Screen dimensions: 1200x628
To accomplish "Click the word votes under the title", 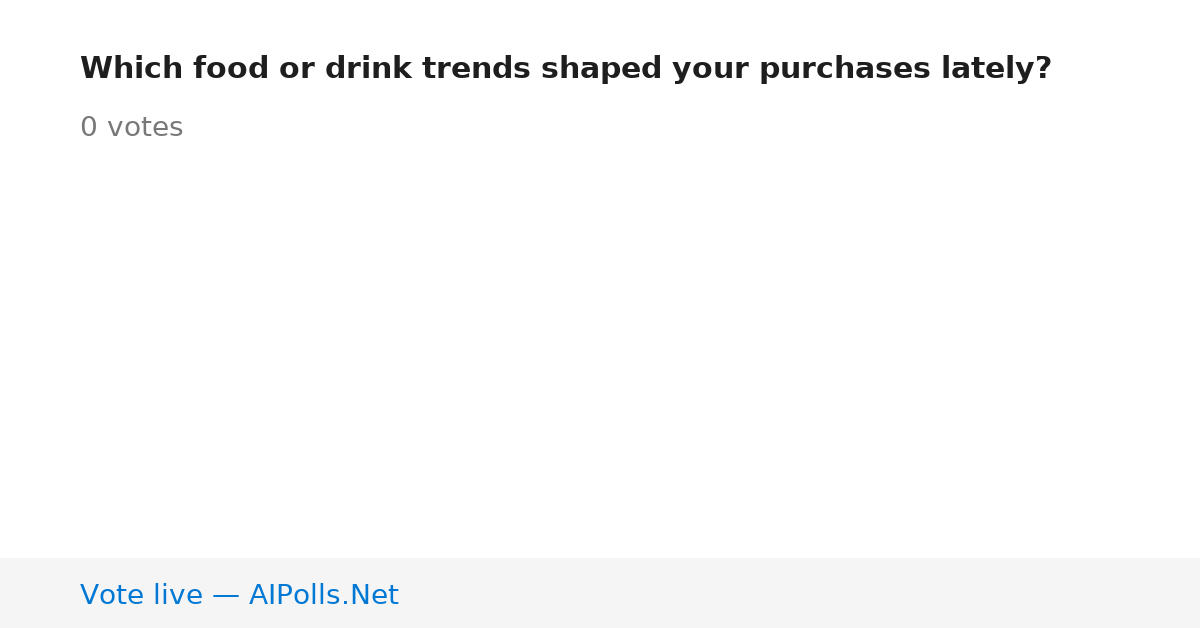I will tap(145, 128).
